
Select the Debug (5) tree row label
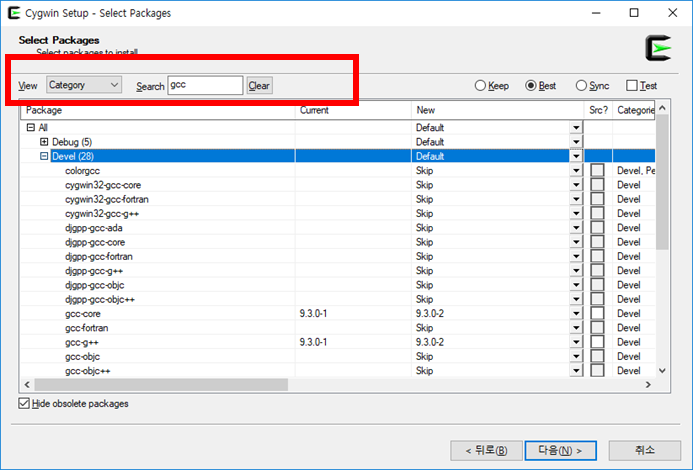tap(72, 142)
